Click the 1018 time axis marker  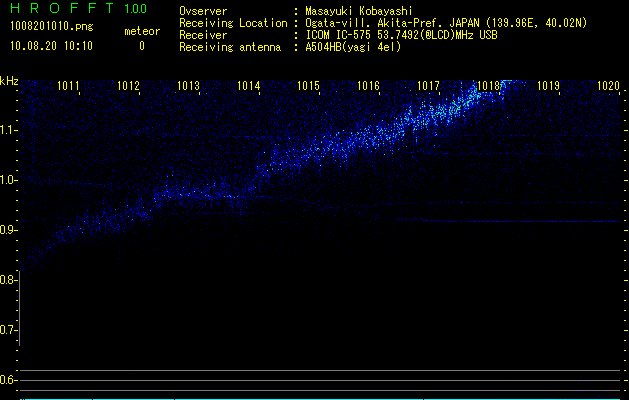coord(488,86)
